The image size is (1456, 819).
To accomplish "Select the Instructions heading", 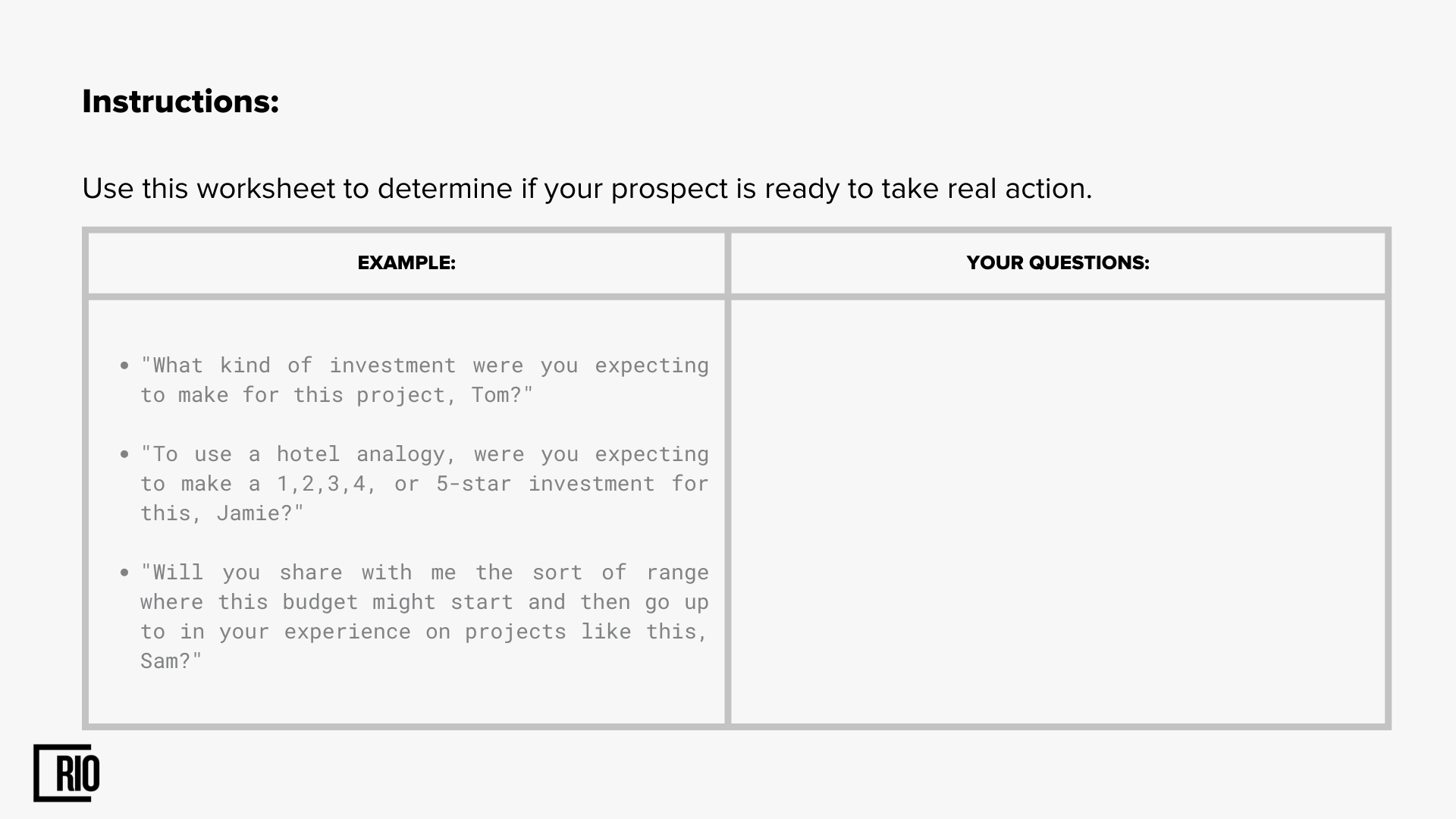I will coord(180,102).
